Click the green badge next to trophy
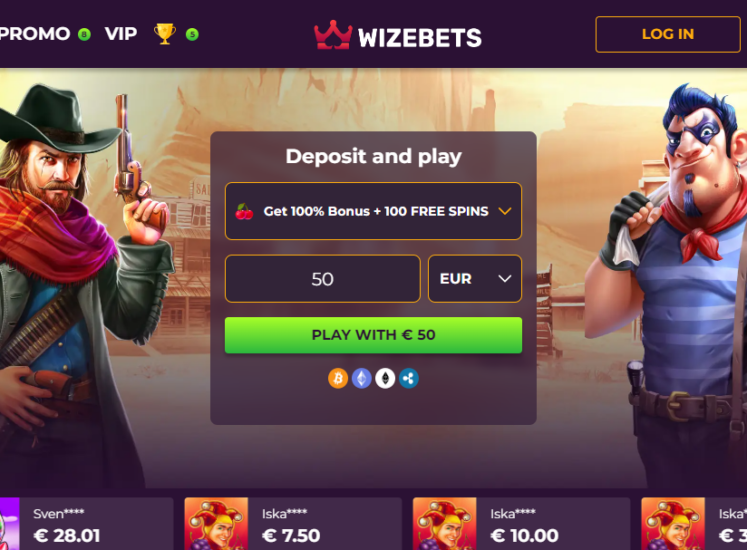747x550 pixels. click(192, 34)
